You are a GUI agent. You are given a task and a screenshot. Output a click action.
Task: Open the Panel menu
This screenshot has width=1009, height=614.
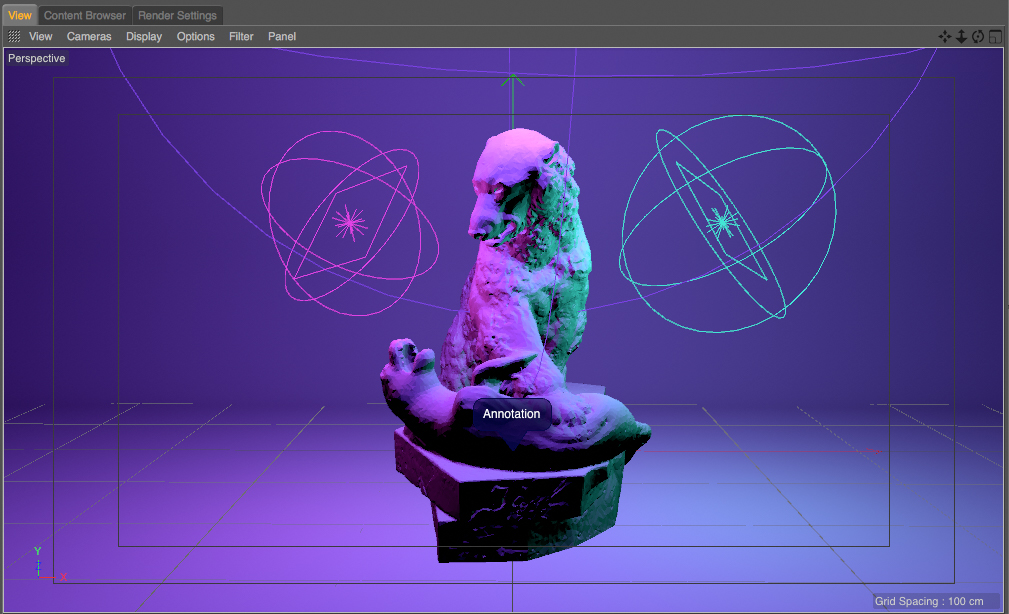click(x=282, y=36)
